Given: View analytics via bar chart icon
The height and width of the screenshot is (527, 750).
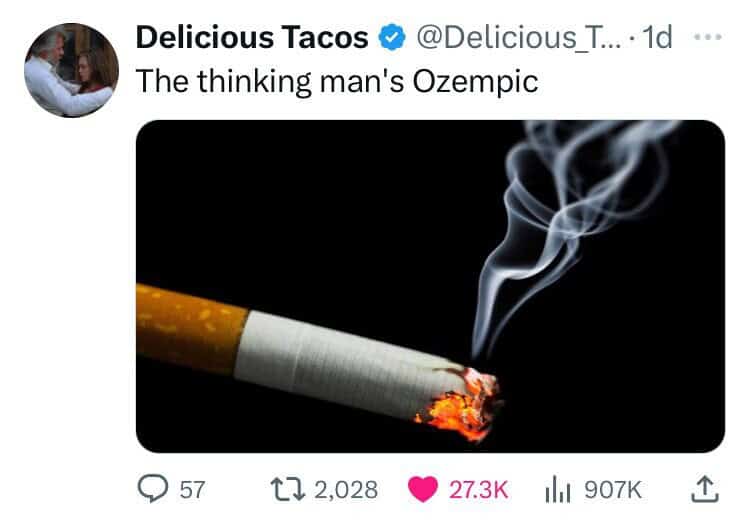Looking at the screenshot, I should click(558, 489).
